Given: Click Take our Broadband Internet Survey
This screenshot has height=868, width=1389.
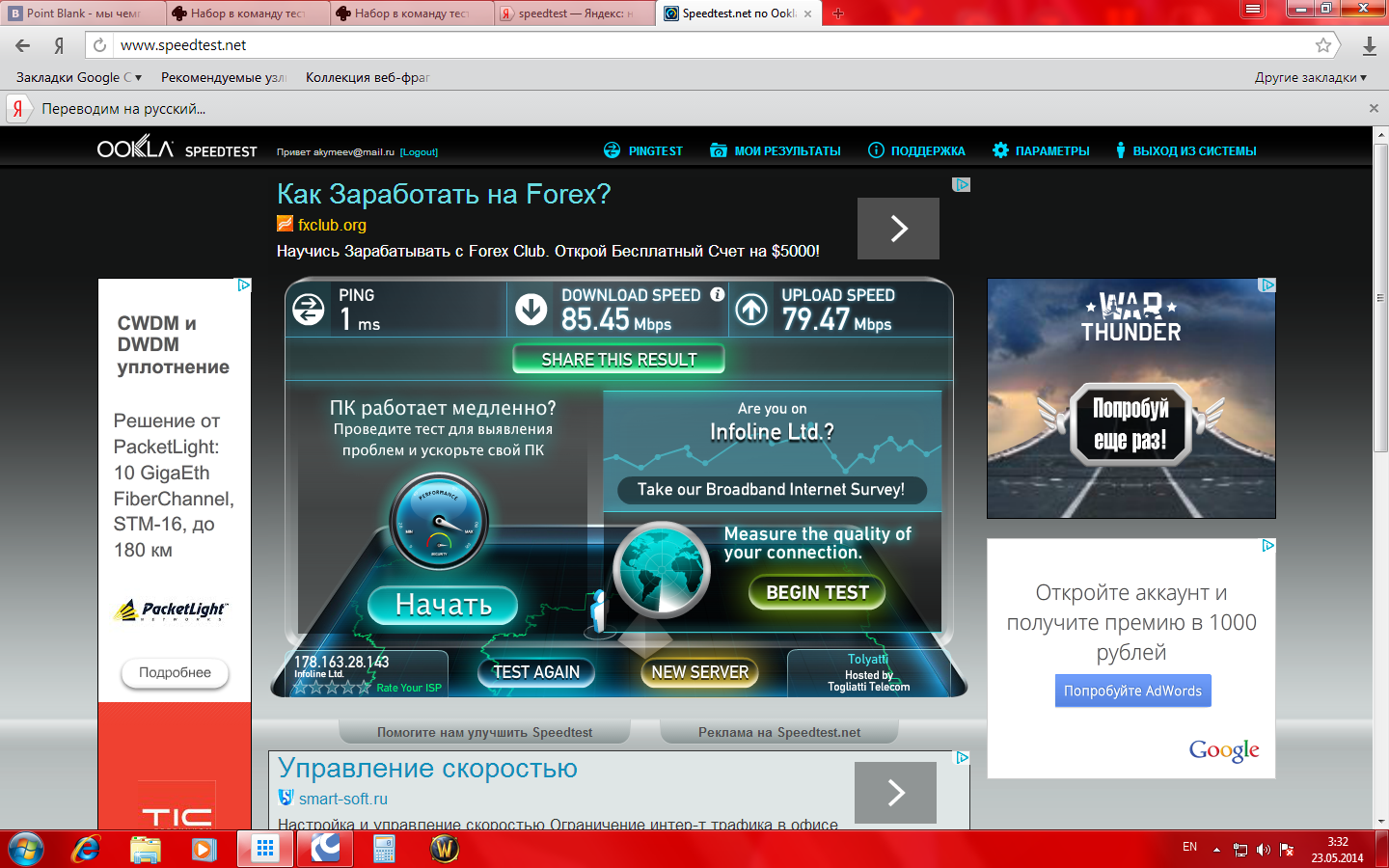Looking at the screenshot, I should coord(771,490).
